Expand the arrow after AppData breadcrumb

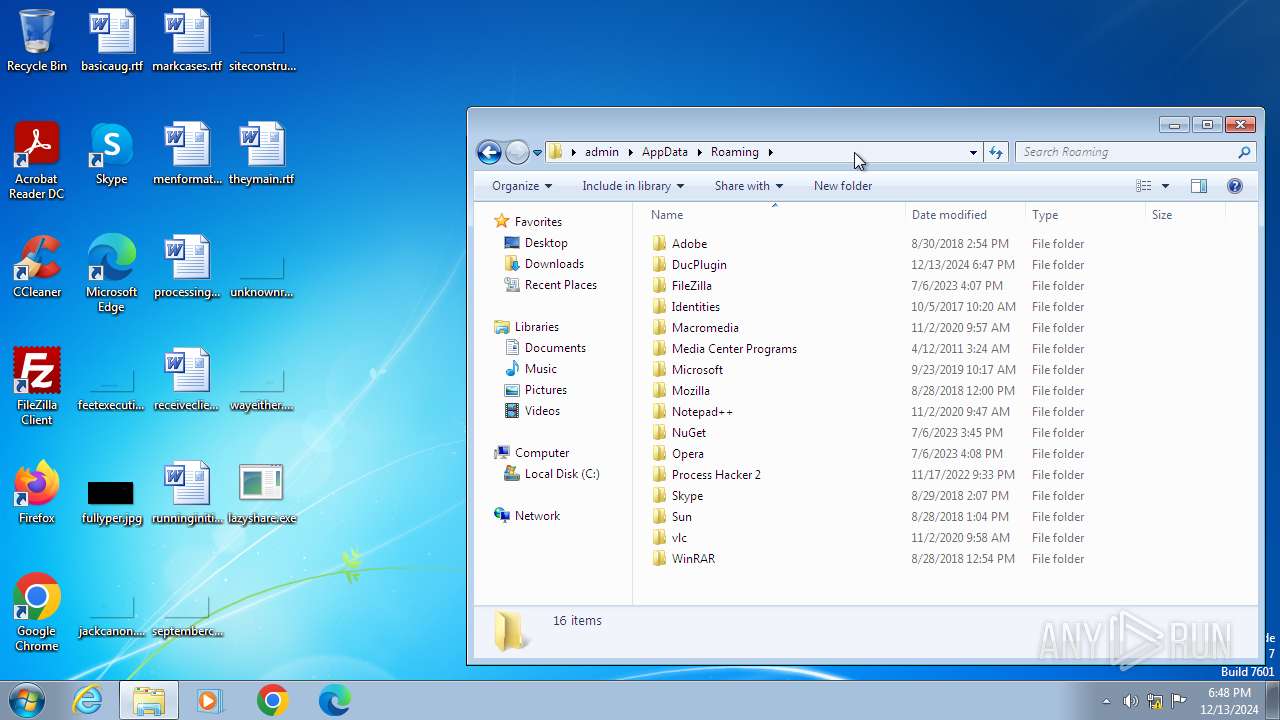tap(700, 152)
